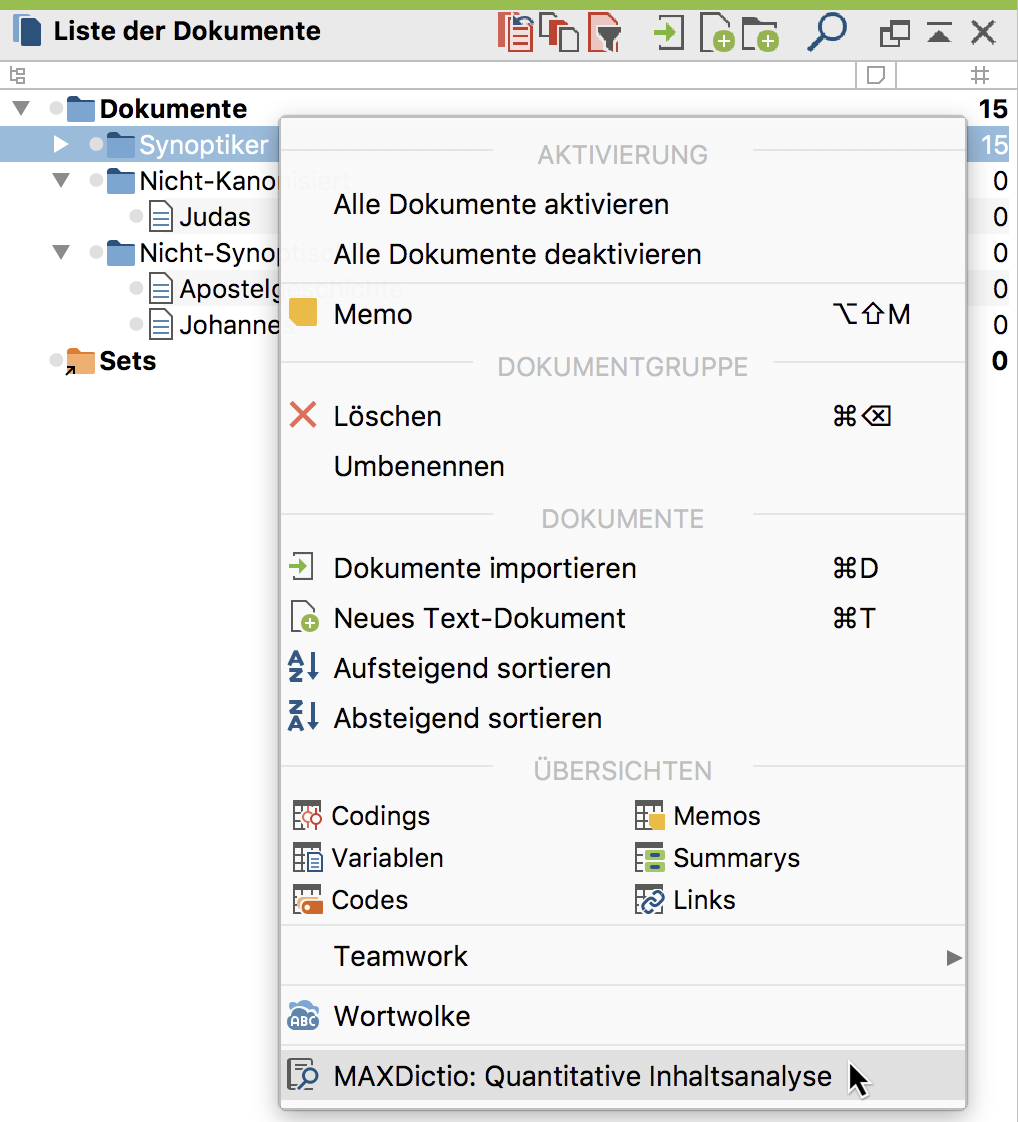Choose Alle Dokumente aktivieren
The height and width of the screenshot is (1122, 1018).
tap(622, 205)
